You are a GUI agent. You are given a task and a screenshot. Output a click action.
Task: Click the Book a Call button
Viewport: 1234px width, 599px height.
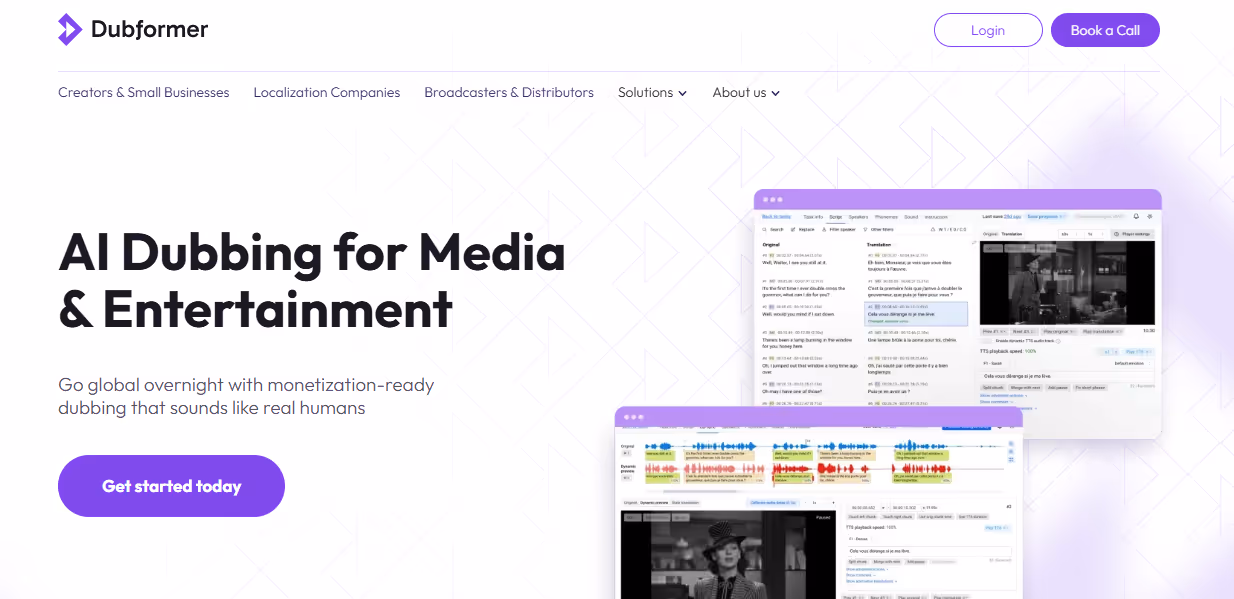pos(1105,30)
